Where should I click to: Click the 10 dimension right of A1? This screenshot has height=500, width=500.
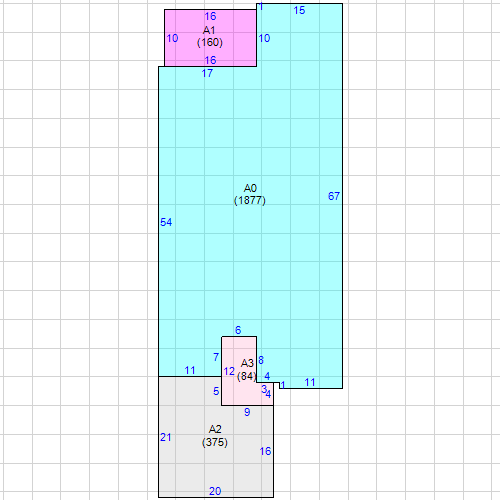point(264,38)
